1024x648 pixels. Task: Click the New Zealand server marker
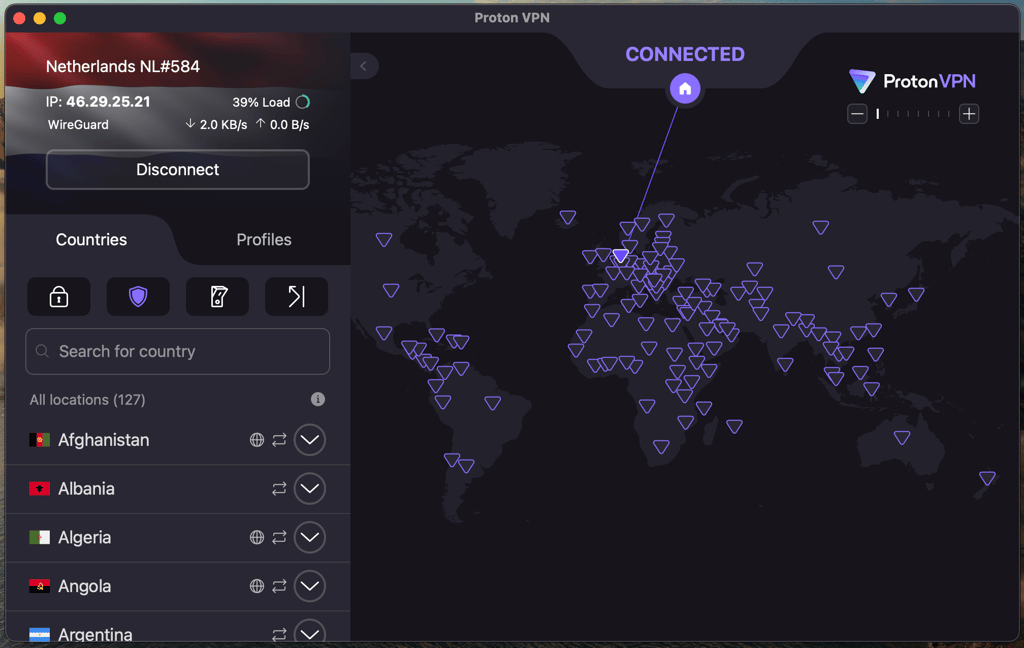pyautogui.click(x=987, y=478)
